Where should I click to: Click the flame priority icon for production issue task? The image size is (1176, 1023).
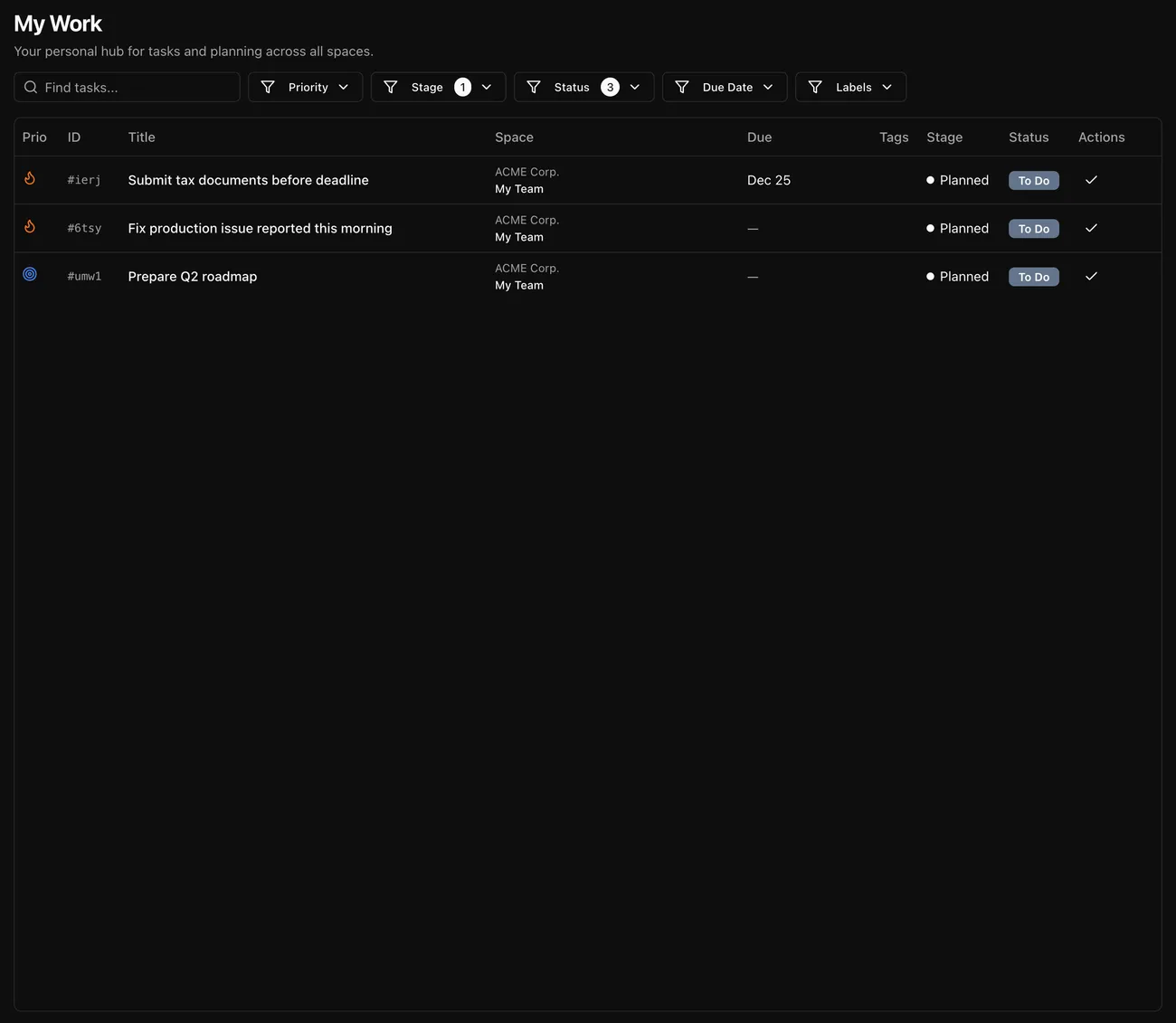(x=30, y=227)
